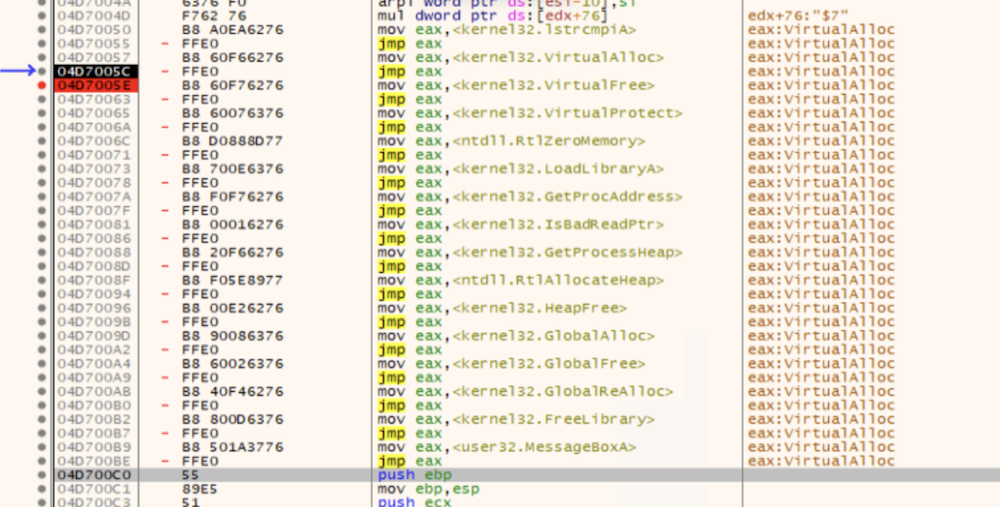This screenshot has width=1000, height=507.
Task: Select opcode bytes B8 60F76276
Action: [x=228, y=86]
